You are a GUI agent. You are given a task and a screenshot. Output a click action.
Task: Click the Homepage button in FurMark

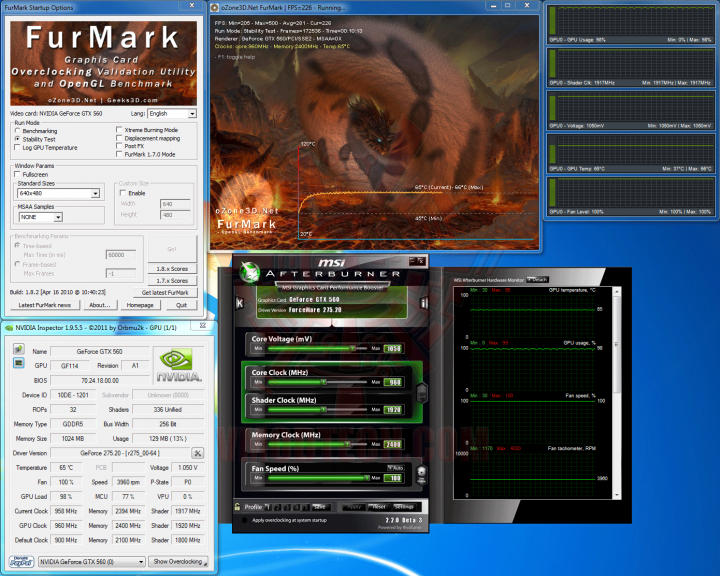[x=140, y=305]
